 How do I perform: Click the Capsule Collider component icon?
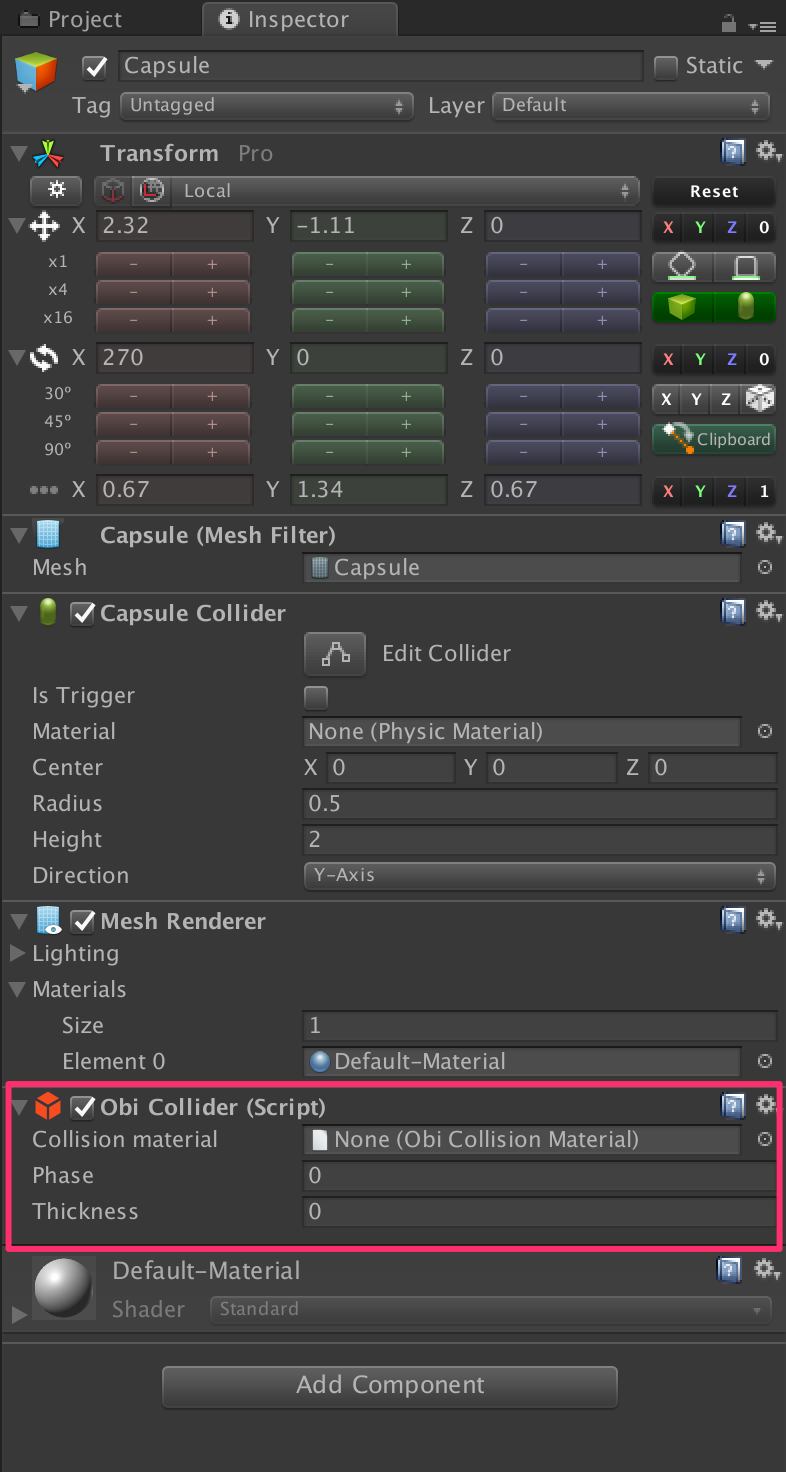point(47,612)
